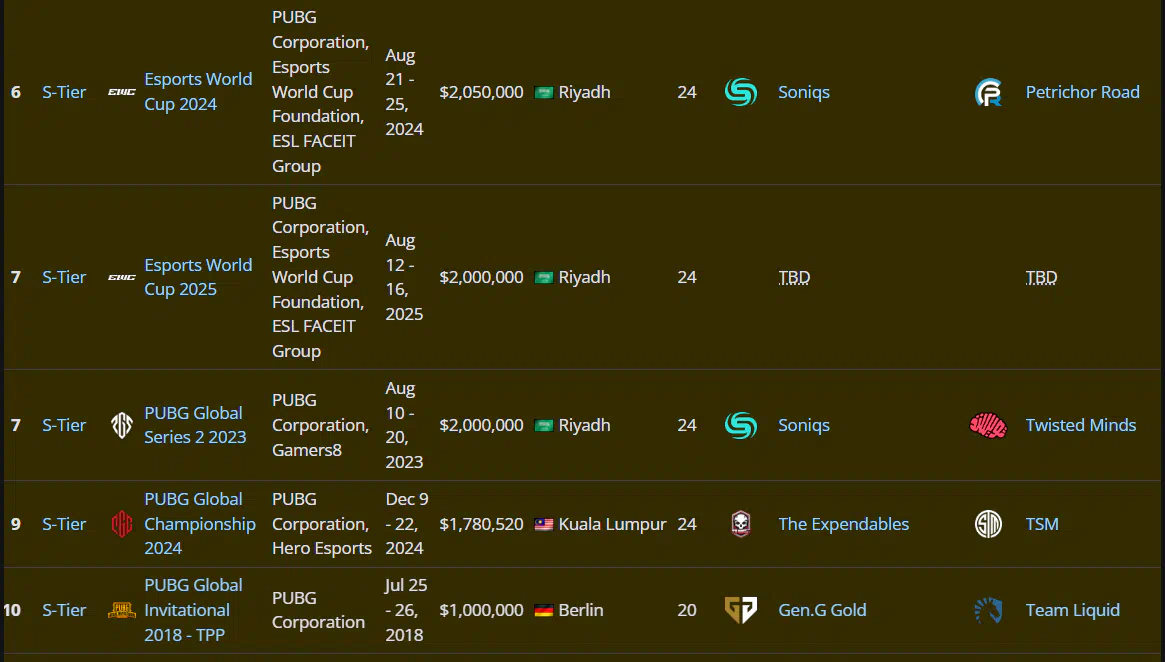Screen dimensions: 1165x662
Task: Click the TSM team logo
Action: tap(988, 524)
